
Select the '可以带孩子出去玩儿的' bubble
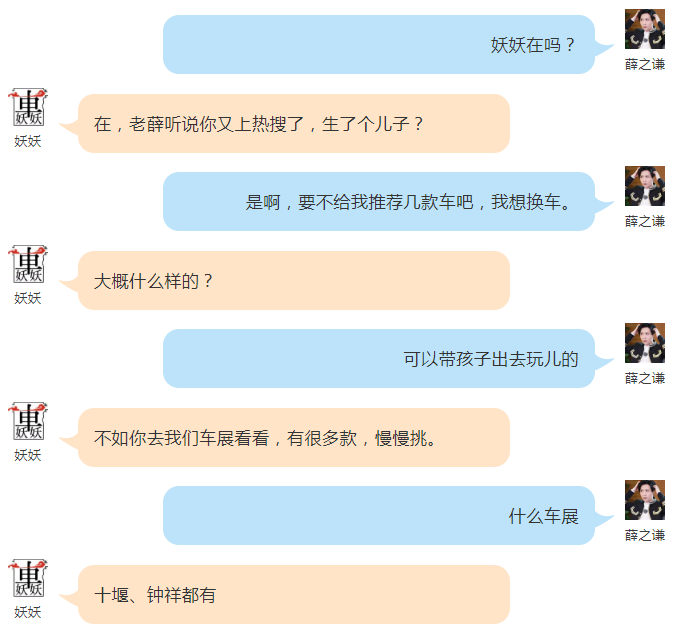pyautogui.click(x=379, y=359)
